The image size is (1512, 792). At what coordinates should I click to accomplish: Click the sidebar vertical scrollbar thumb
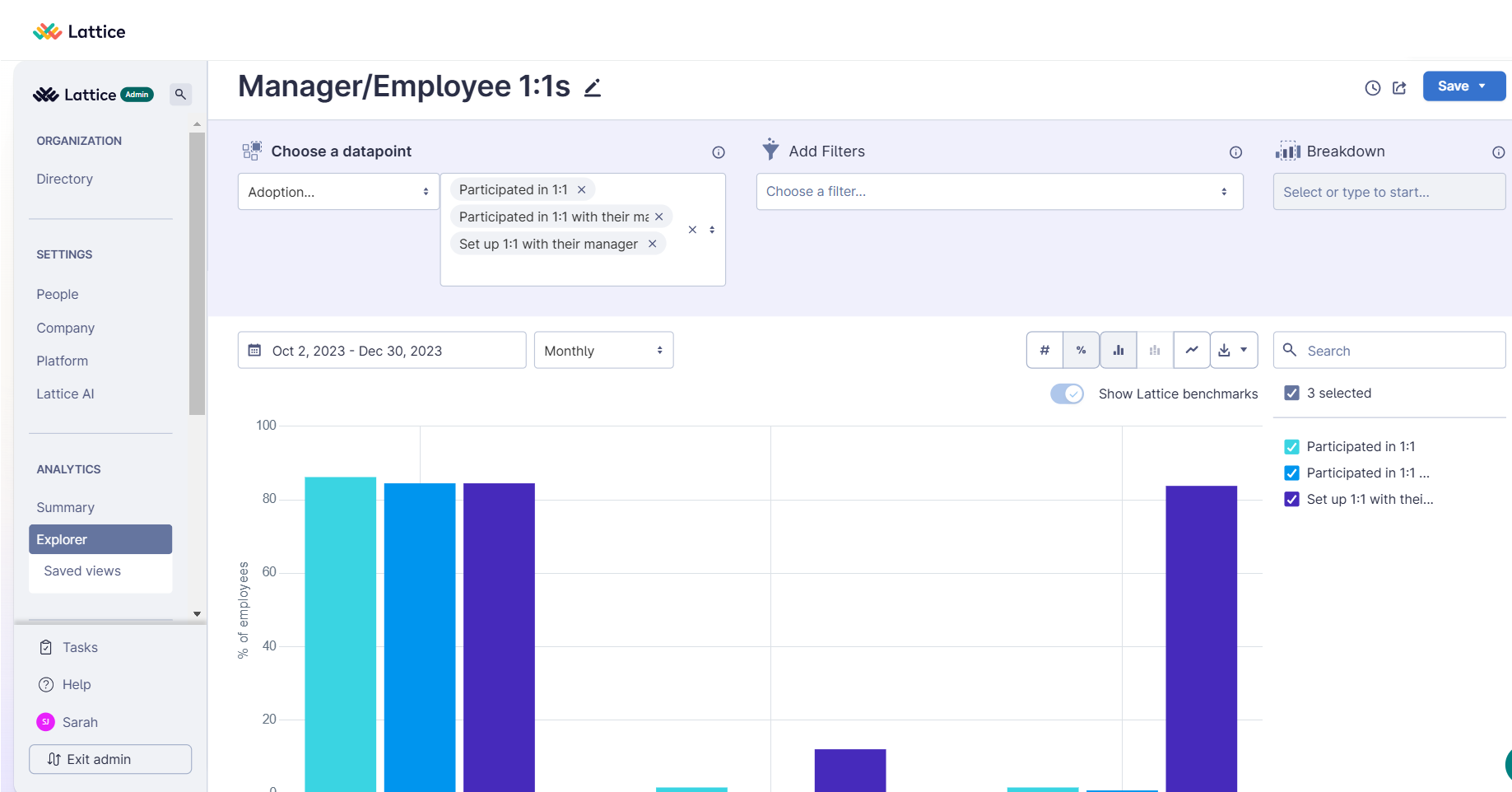point(197,273)
